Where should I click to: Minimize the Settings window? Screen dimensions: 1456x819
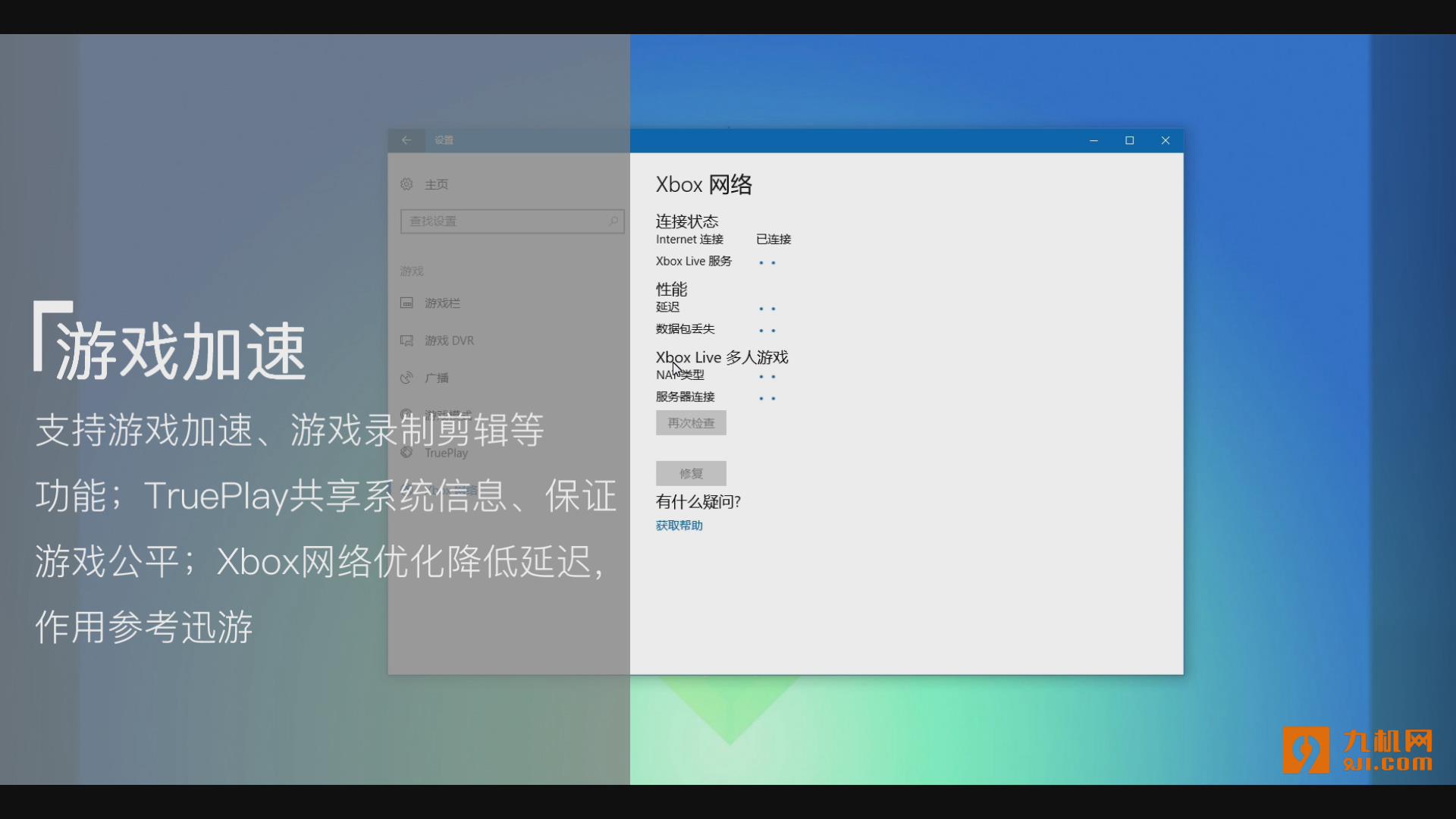(x=1094, y=140)
